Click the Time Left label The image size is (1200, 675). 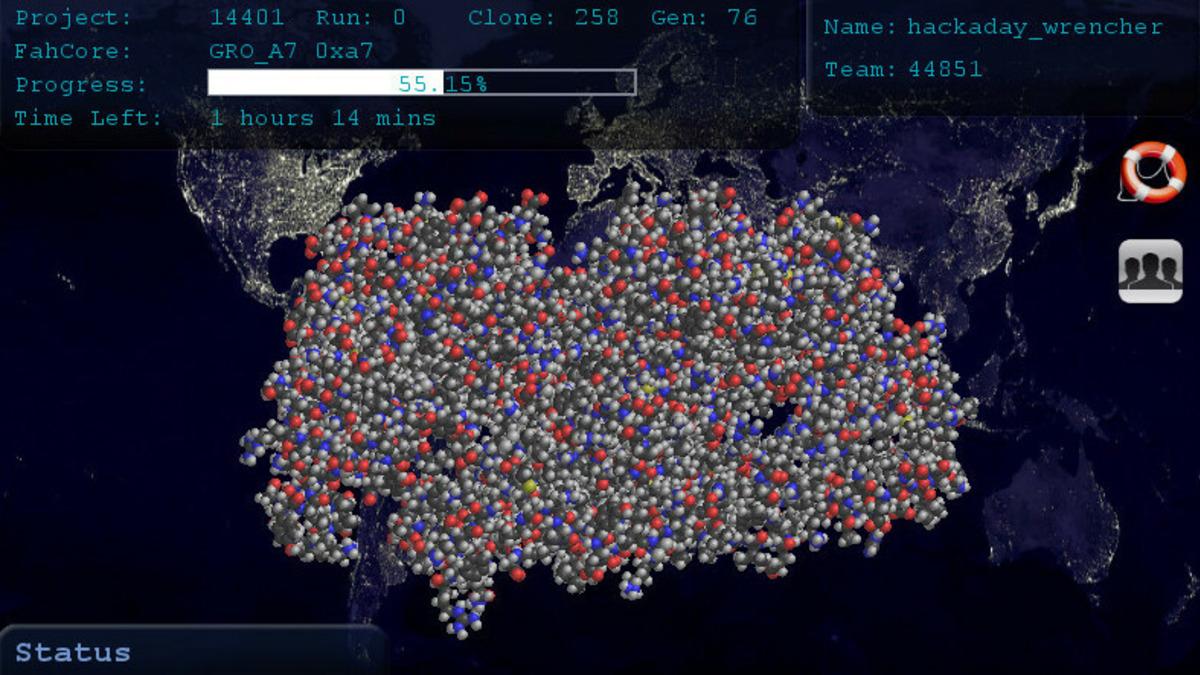coord(87,118)
